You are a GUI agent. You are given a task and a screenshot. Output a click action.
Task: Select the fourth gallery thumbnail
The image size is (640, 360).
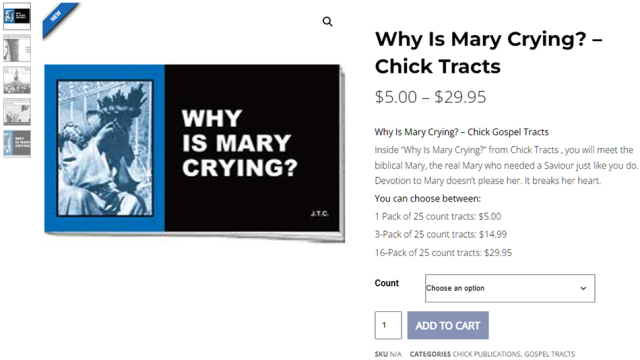coord(17,112)
